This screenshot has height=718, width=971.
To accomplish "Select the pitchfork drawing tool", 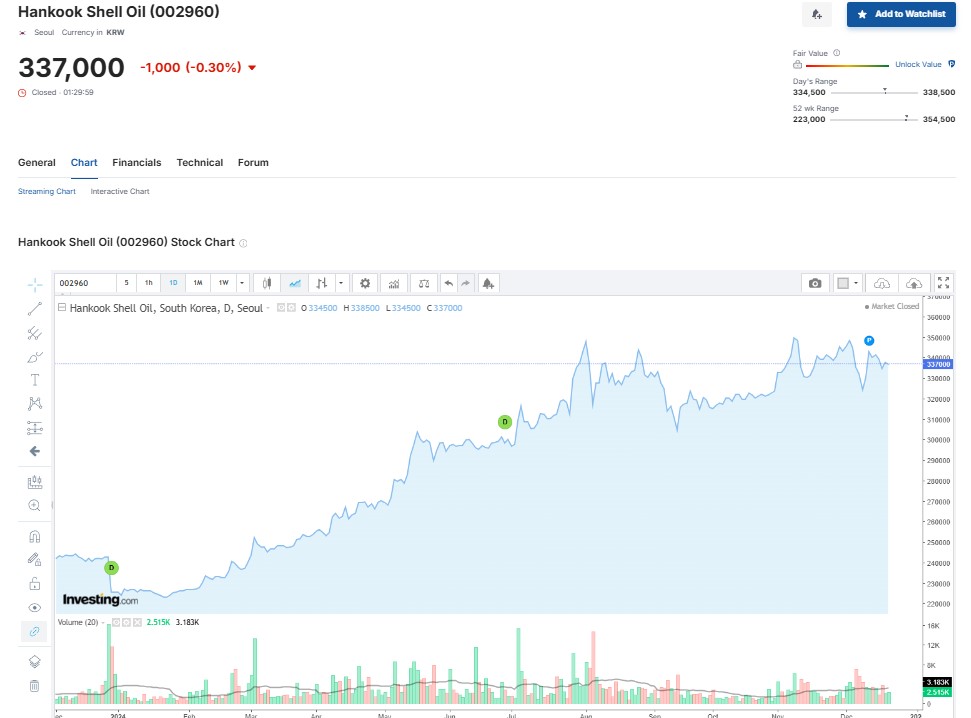I will tap(35, 333).
